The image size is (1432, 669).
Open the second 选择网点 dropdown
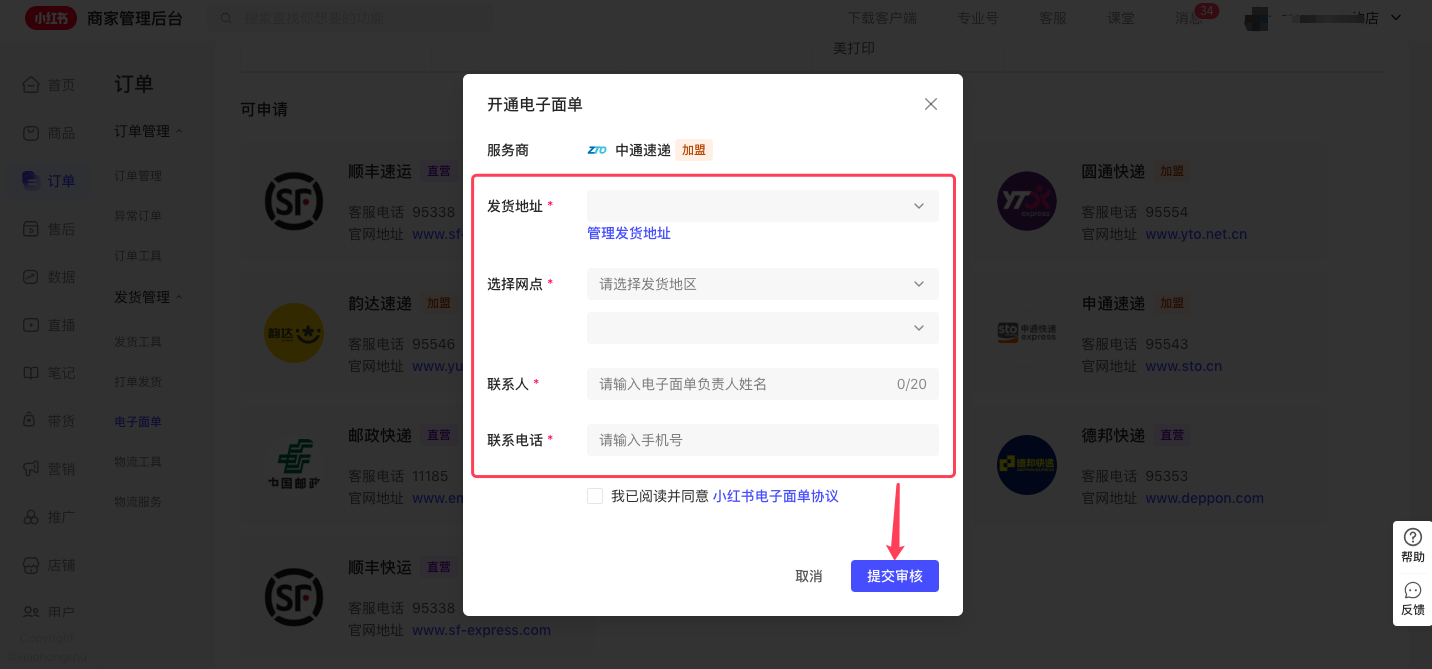tap(762, 328)
